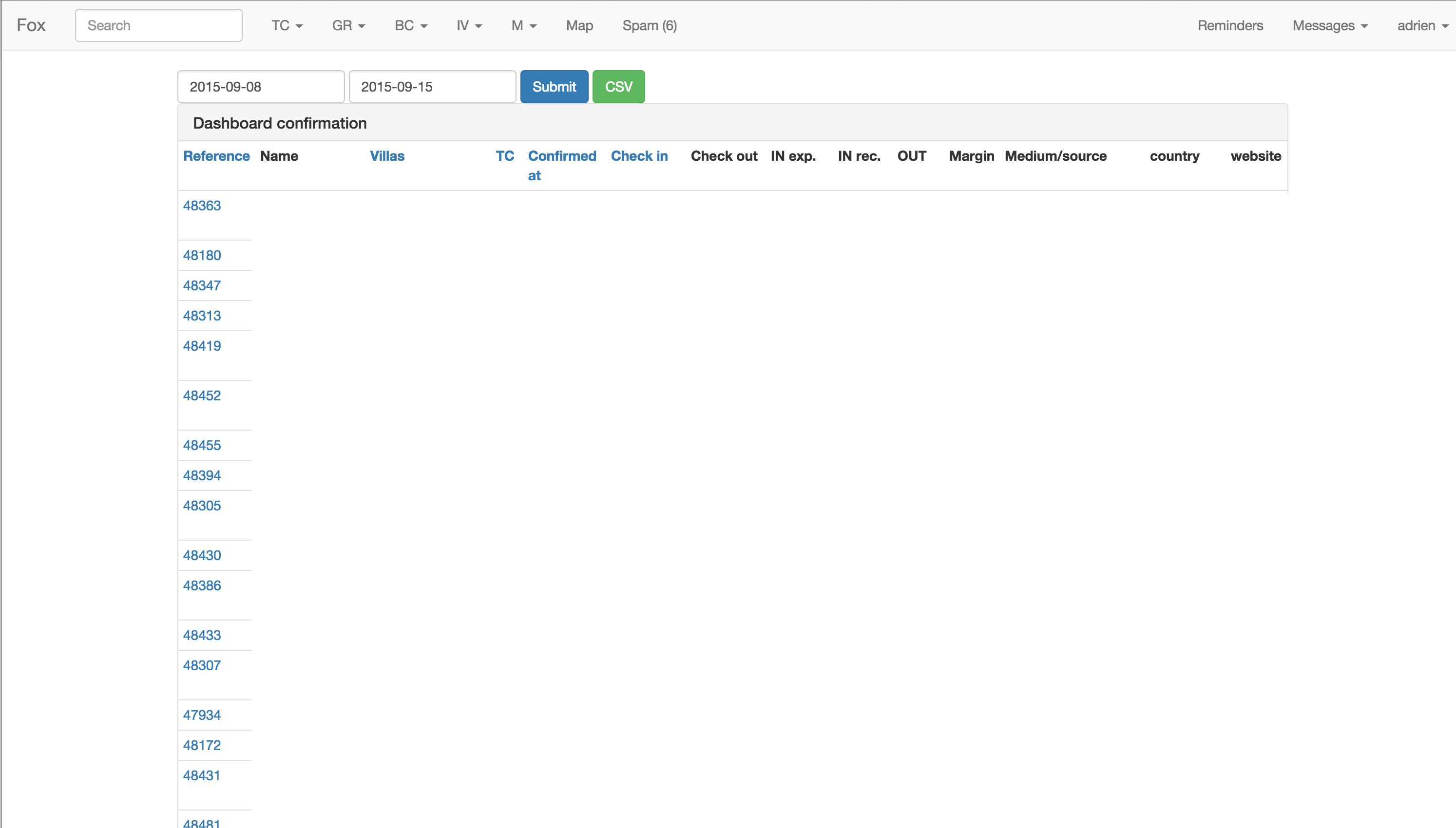Screen dimensions: 1456x828
Task: Click the end date field 2015-09-15
Action: click(432, 87)
